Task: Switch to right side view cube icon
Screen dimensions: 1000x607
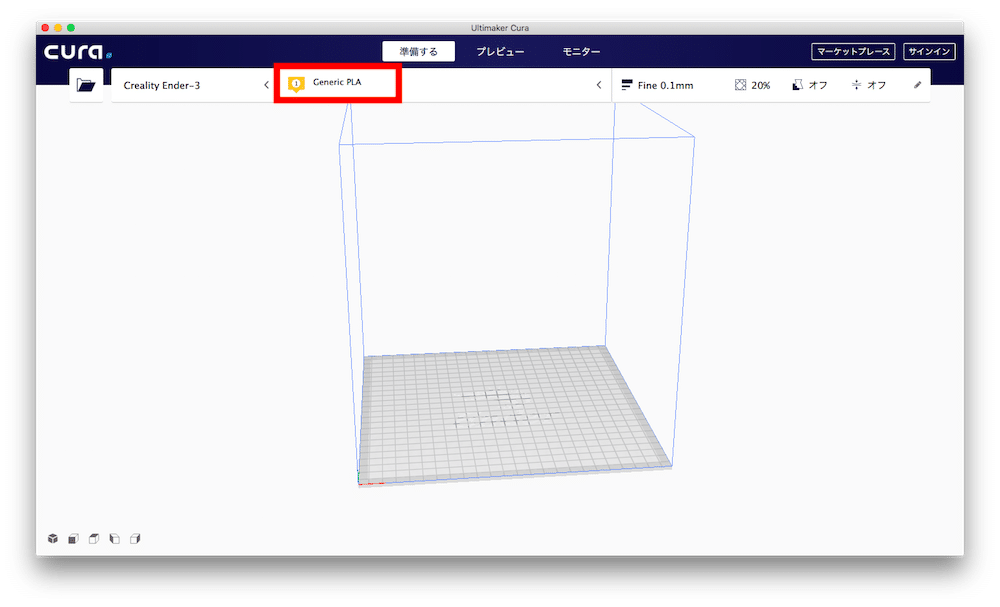Action: click(135, 539)
